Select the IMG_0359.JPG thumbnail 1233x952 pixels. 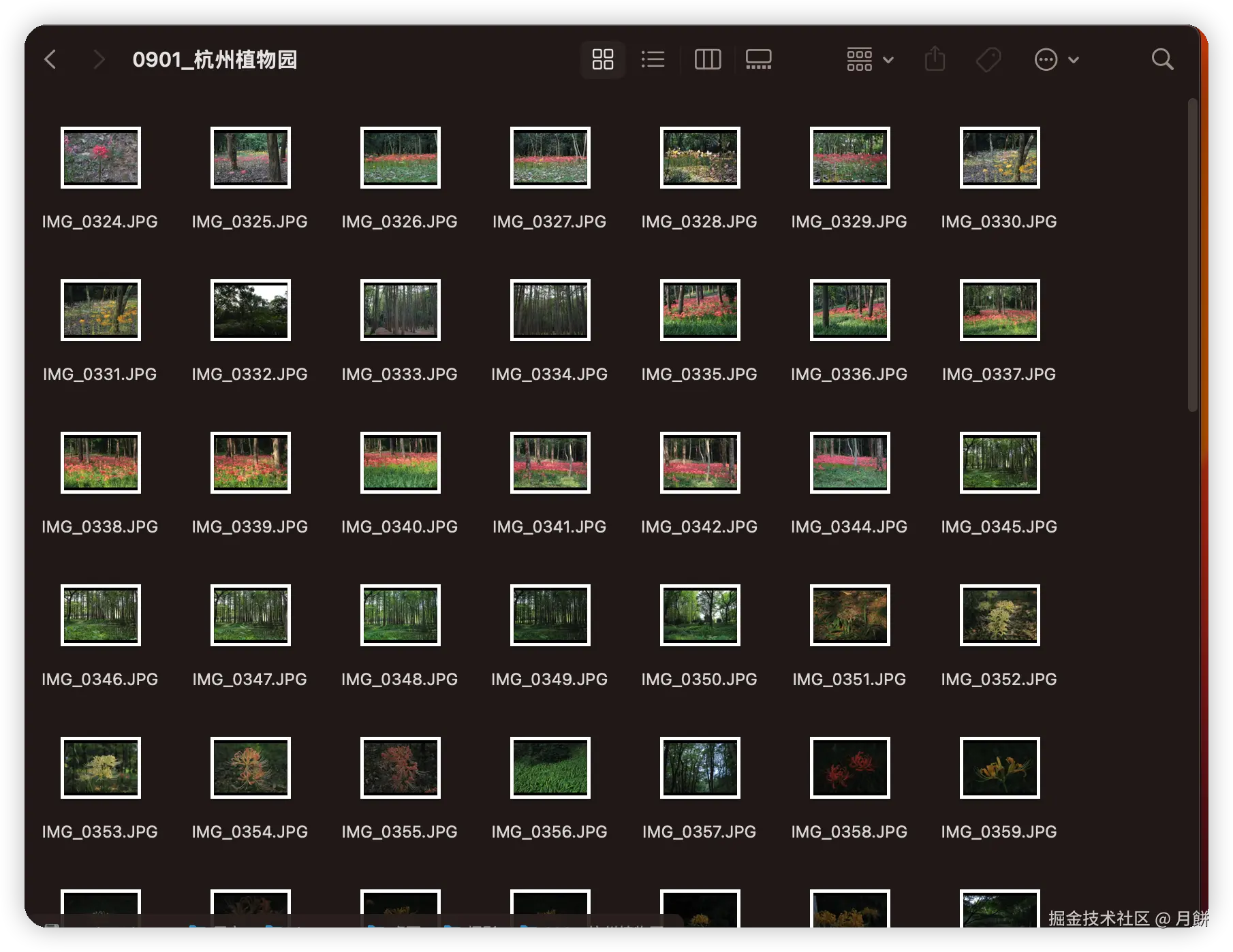(1000, 767)
